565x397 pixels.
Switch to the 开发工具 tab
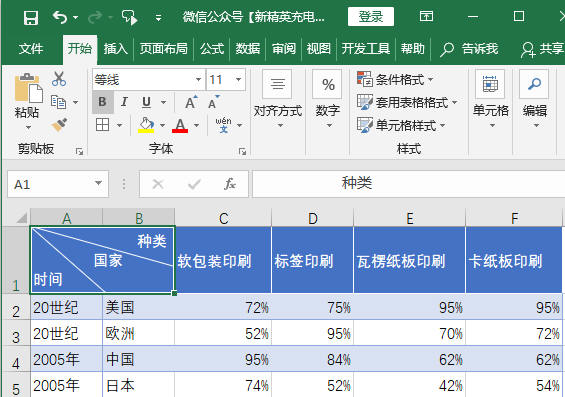pos(365,48)
